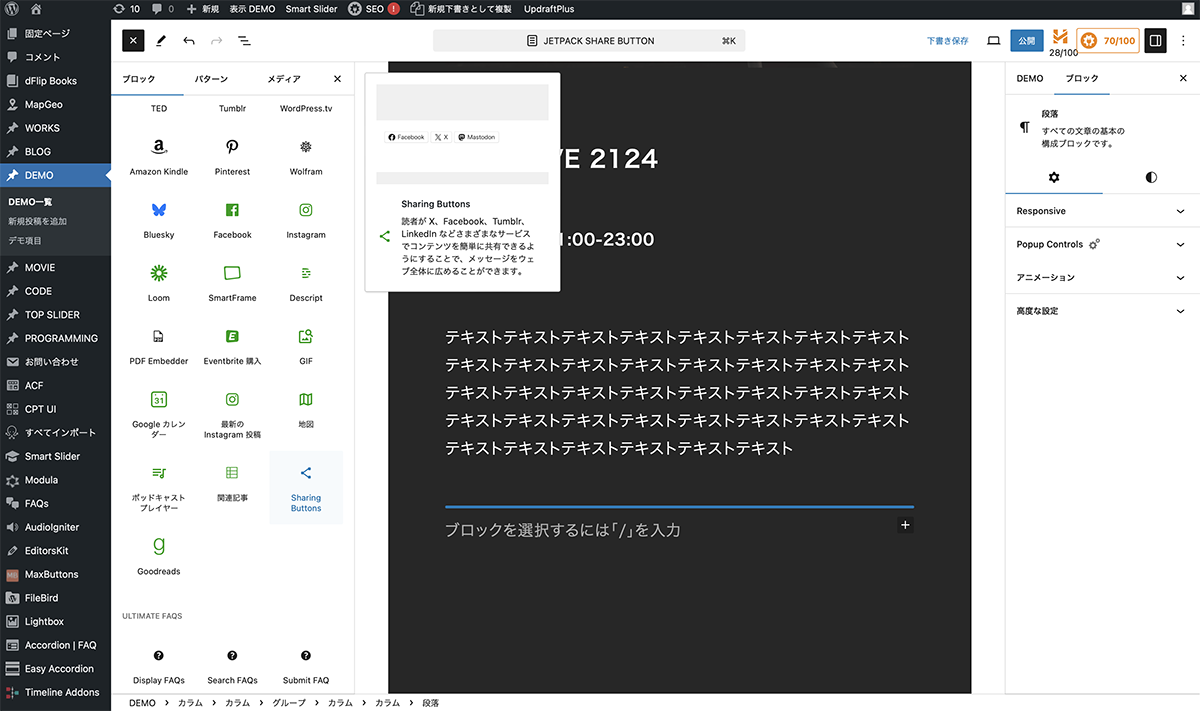This screenshot has height=711, width=1200.
Task: Expand the Popup Controls section
Action: (x=1100, y=244)
